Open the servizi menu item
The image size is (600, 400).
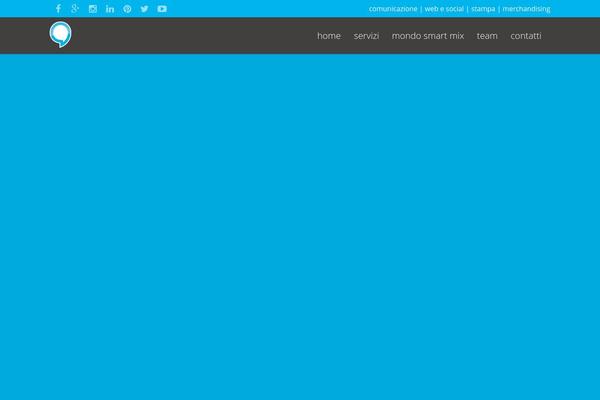[x=366, y=36]
